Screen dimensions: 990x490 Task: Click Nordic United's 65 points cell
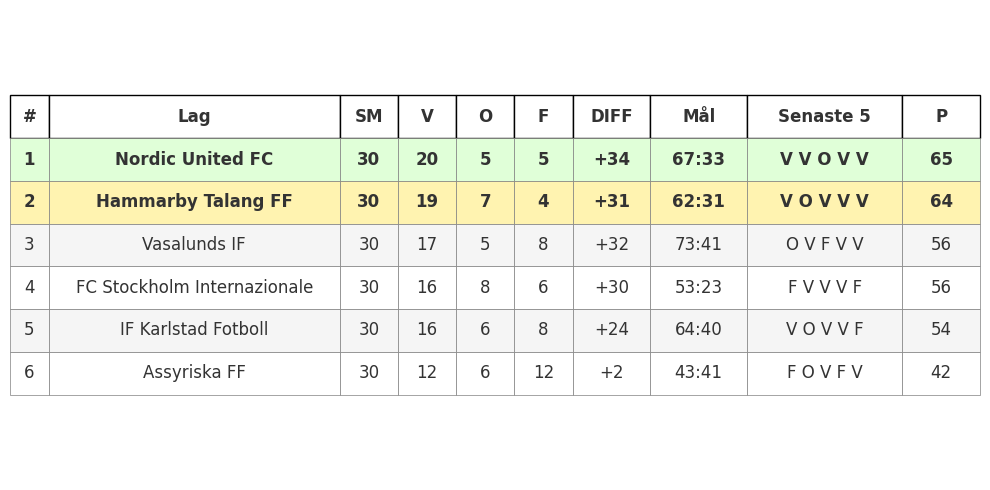pyautogui.click(x=941, y=160)
